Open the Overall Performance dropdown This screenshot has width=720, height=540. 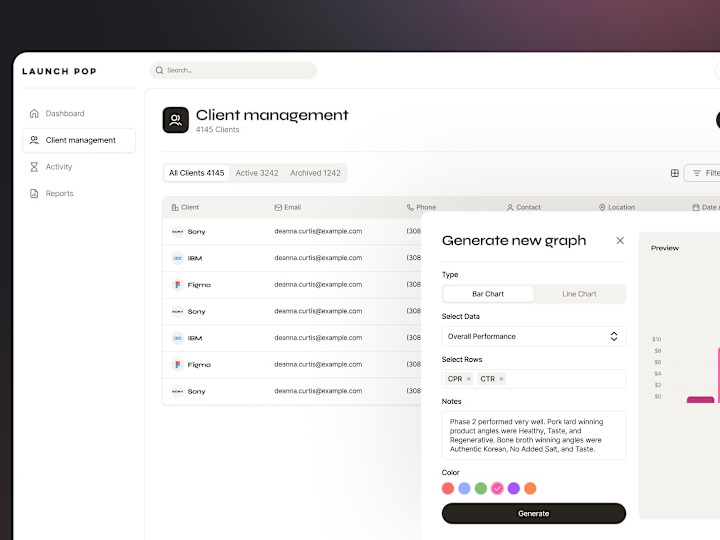[x=534, y=337]
